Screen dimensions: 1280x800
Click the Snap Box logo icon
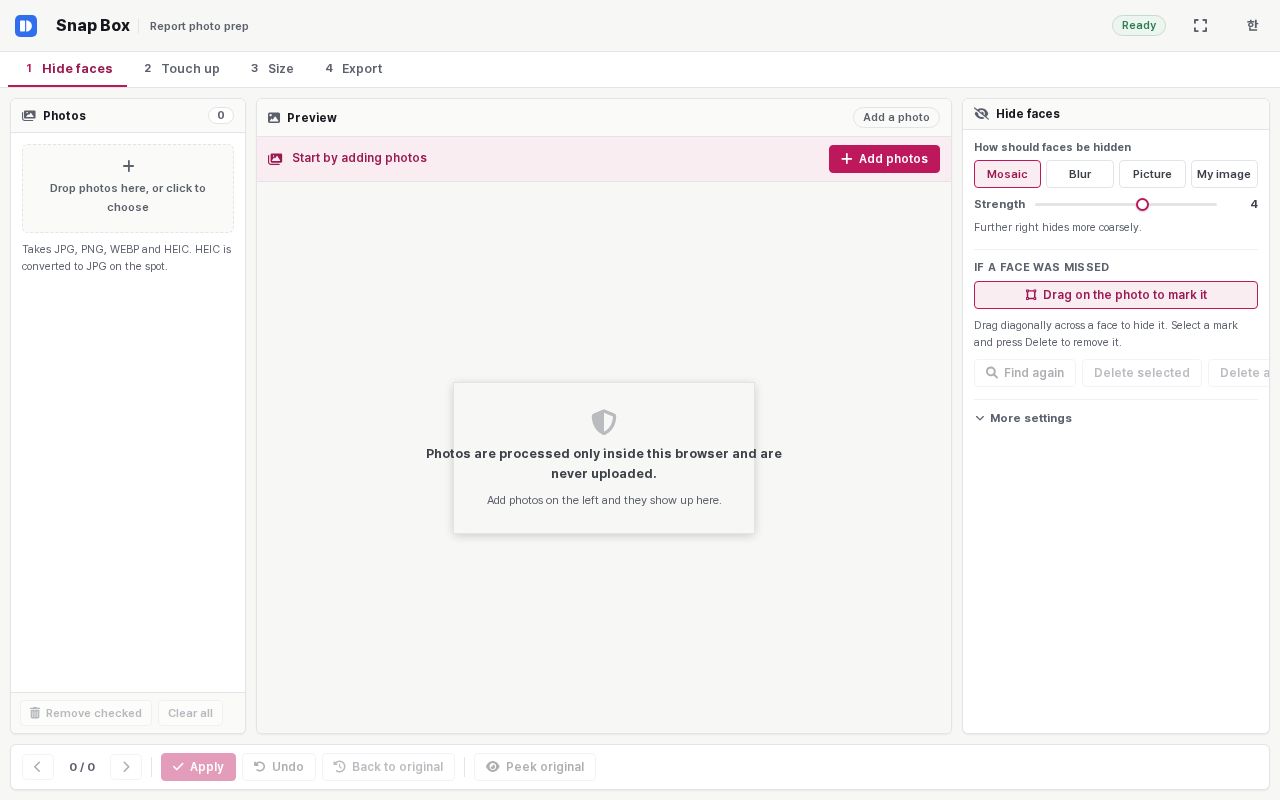pyautogui.click(x=26, y=26)
